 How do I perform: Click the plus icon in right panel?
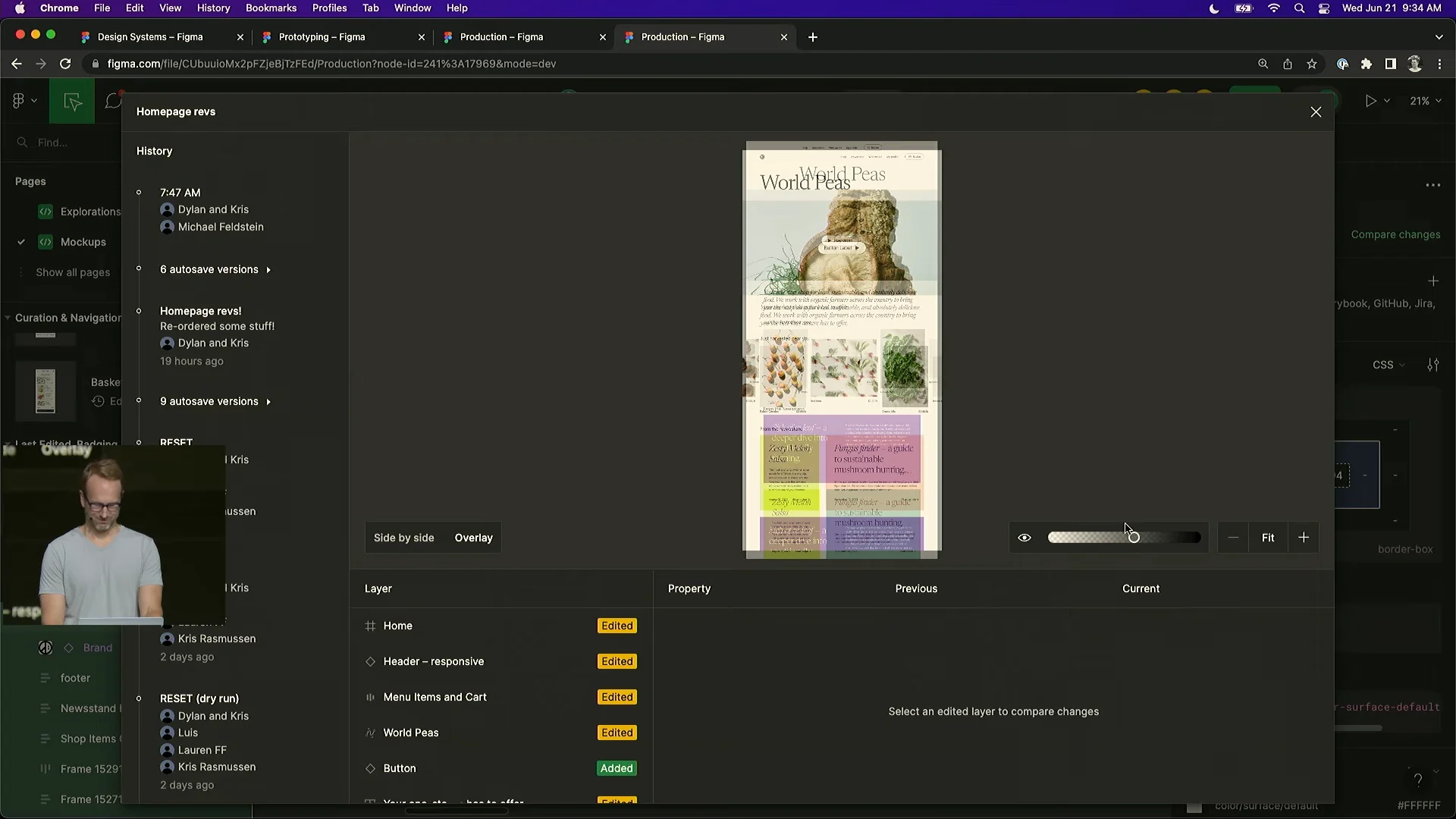(1432, 281)
